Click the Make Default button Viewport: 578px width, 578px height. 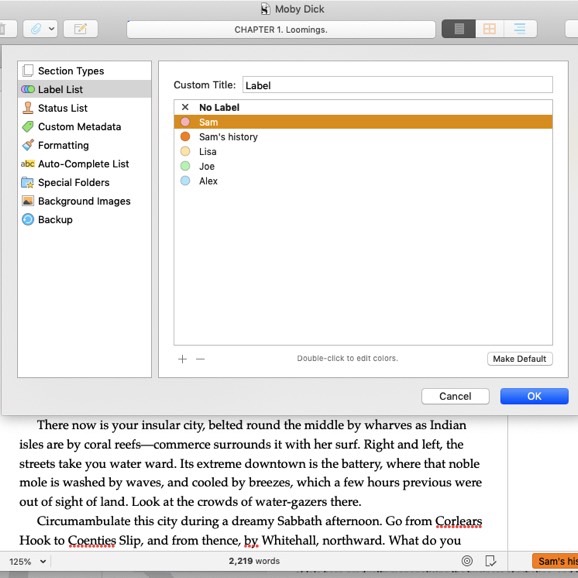tap(519, 359)
